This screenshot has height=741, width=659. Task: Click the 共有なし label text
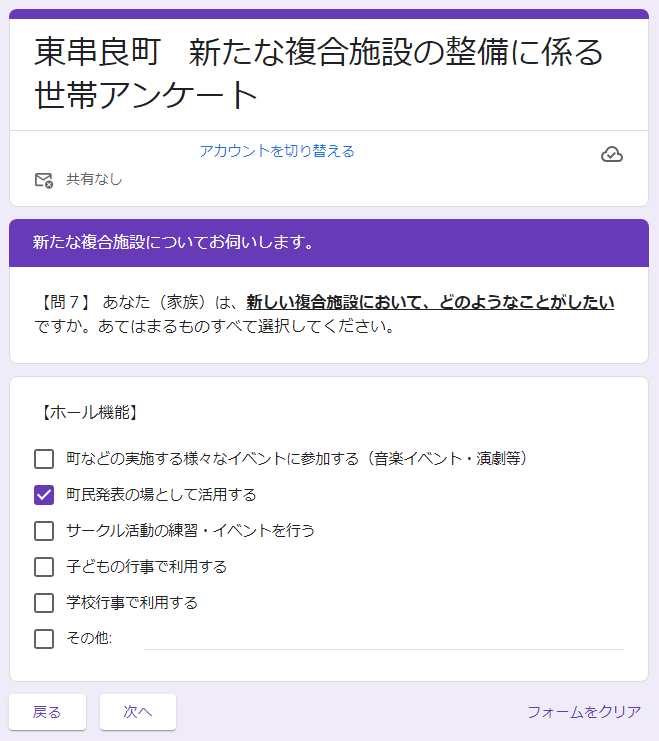[x=94, y=180]
